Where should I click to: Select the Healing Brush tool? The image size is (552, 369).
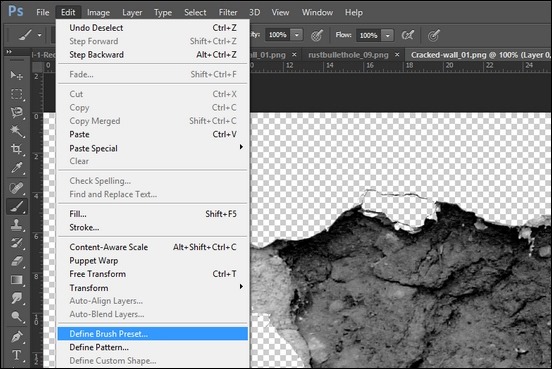click(16, 188)
